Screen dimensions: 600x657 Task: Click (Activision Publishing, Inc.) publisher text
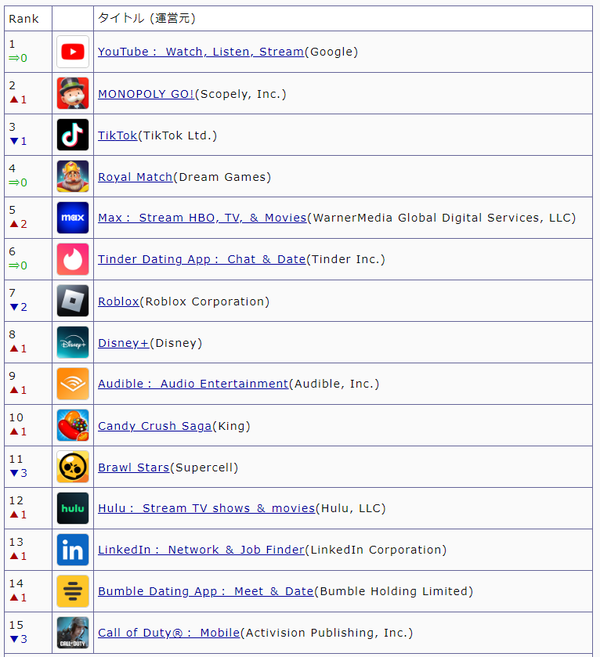point(327,632)
